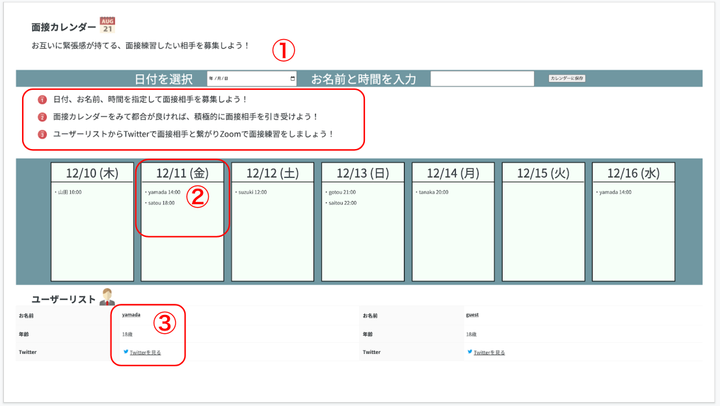Click the カレンダーに保存 button
The image size is (720, 406).
[567, 79]
